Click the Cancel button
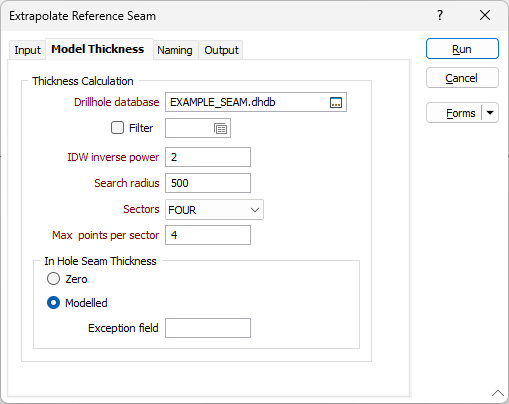The height and width of the screenshot is (404, 509). pos(462,78)
